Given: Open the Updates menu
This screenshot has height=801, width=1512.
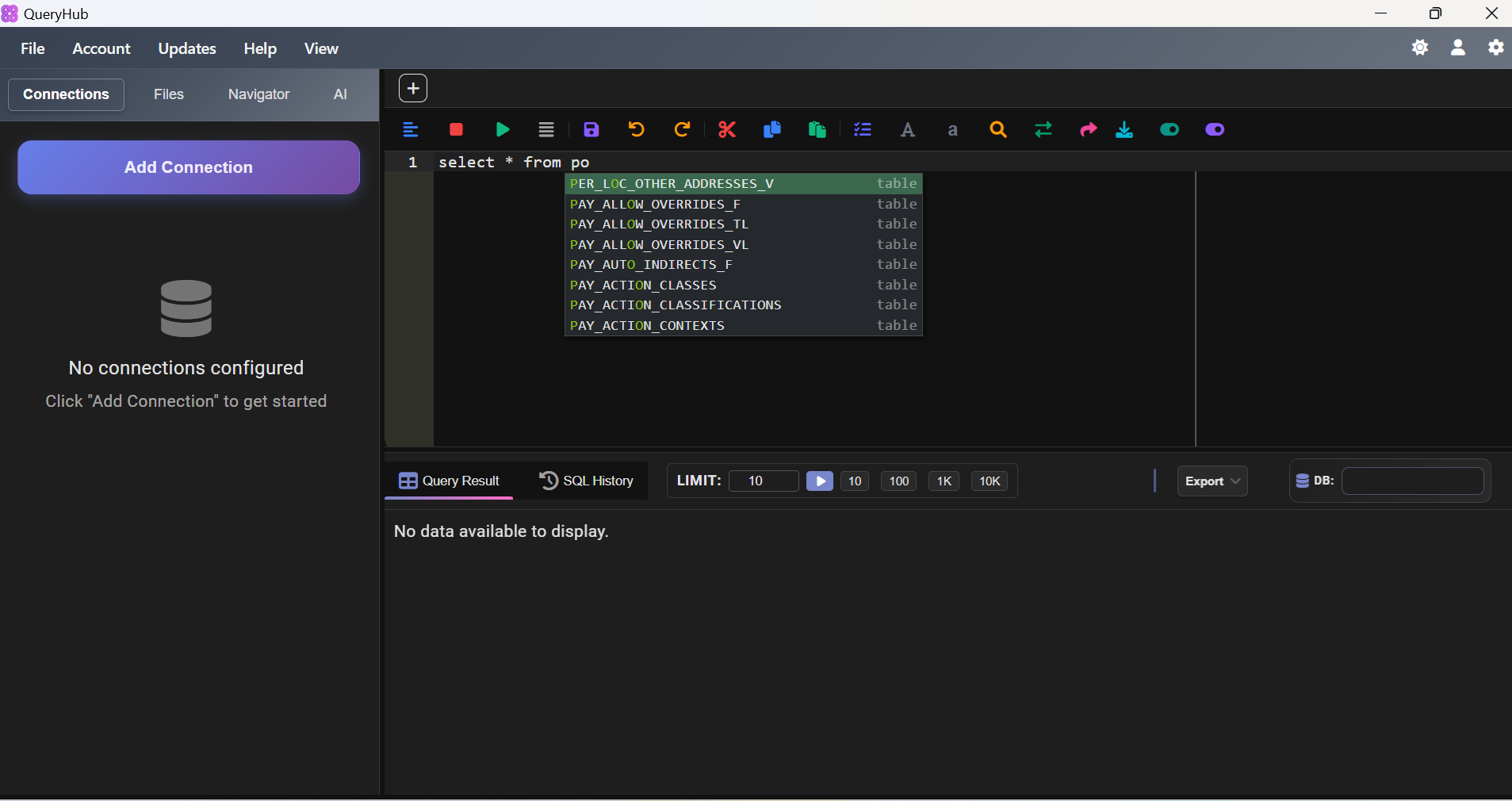Looking at the screenshot, I should click(x=187, y=48).
